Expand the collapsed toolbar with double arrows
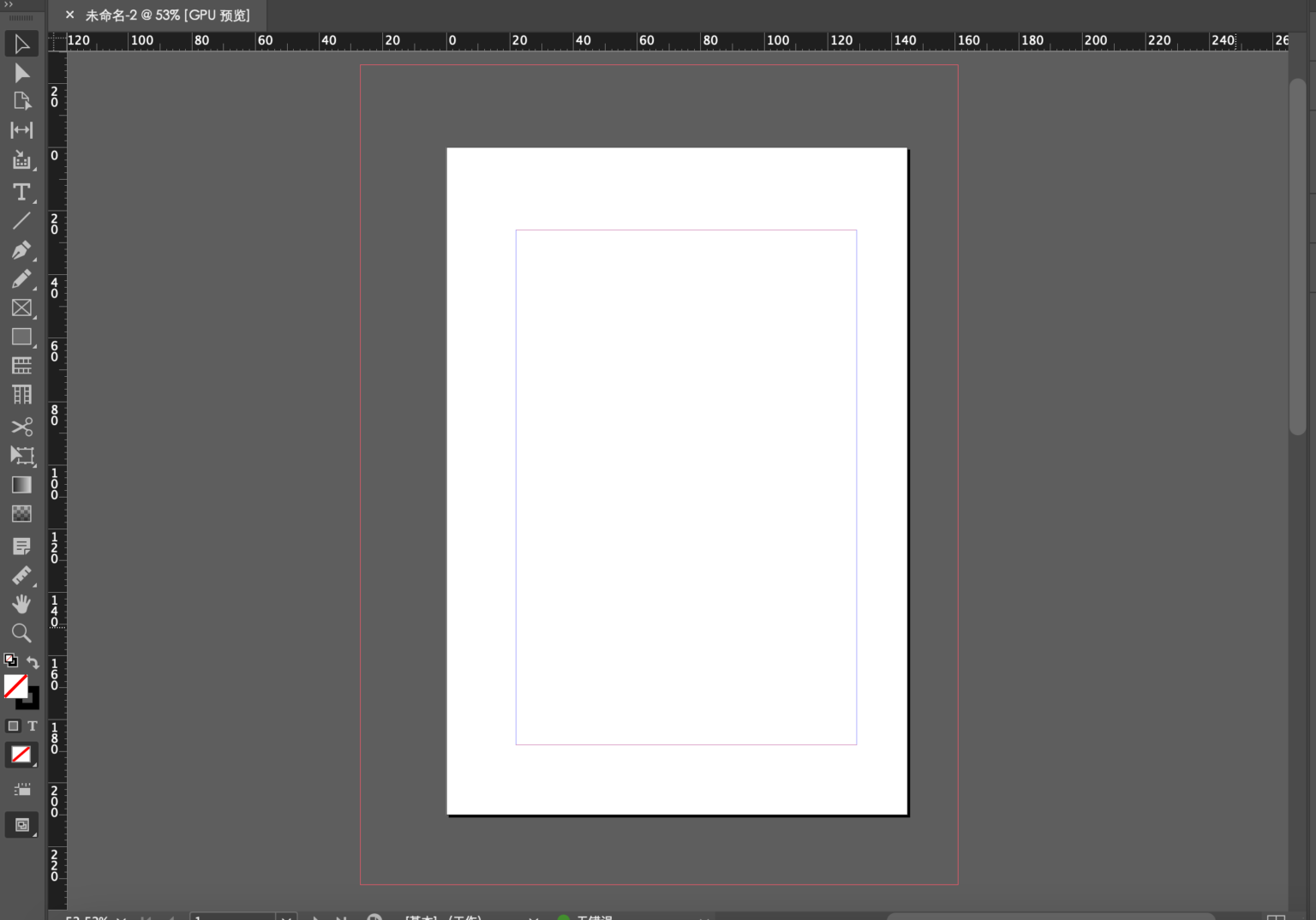The width and height of the screenshot is (1316, 920). pos(9,5)
